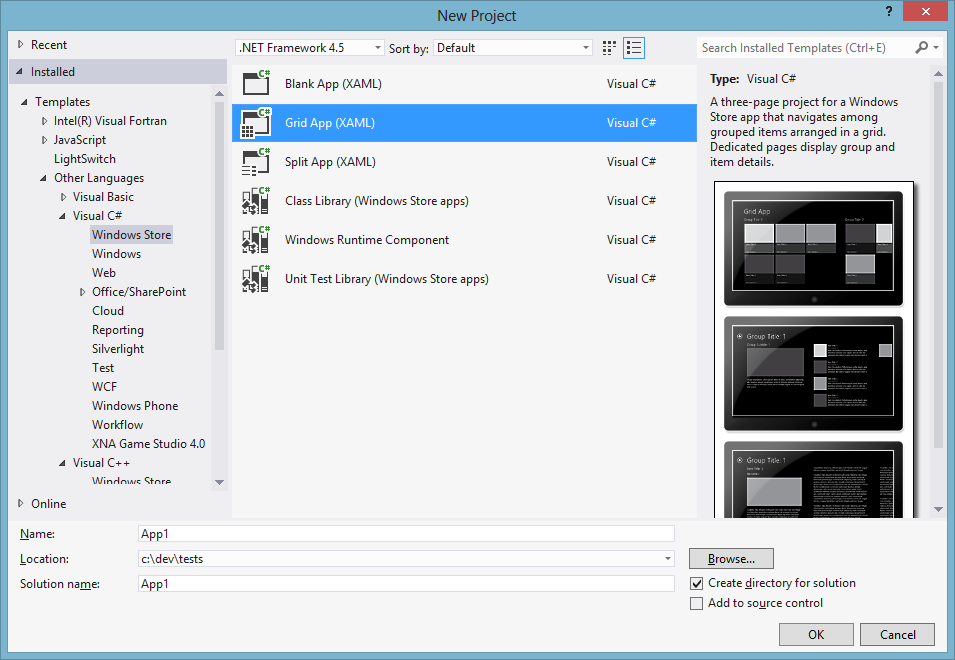Select the Unit Test Library icon
955x660 pixels.
(257, 279)
